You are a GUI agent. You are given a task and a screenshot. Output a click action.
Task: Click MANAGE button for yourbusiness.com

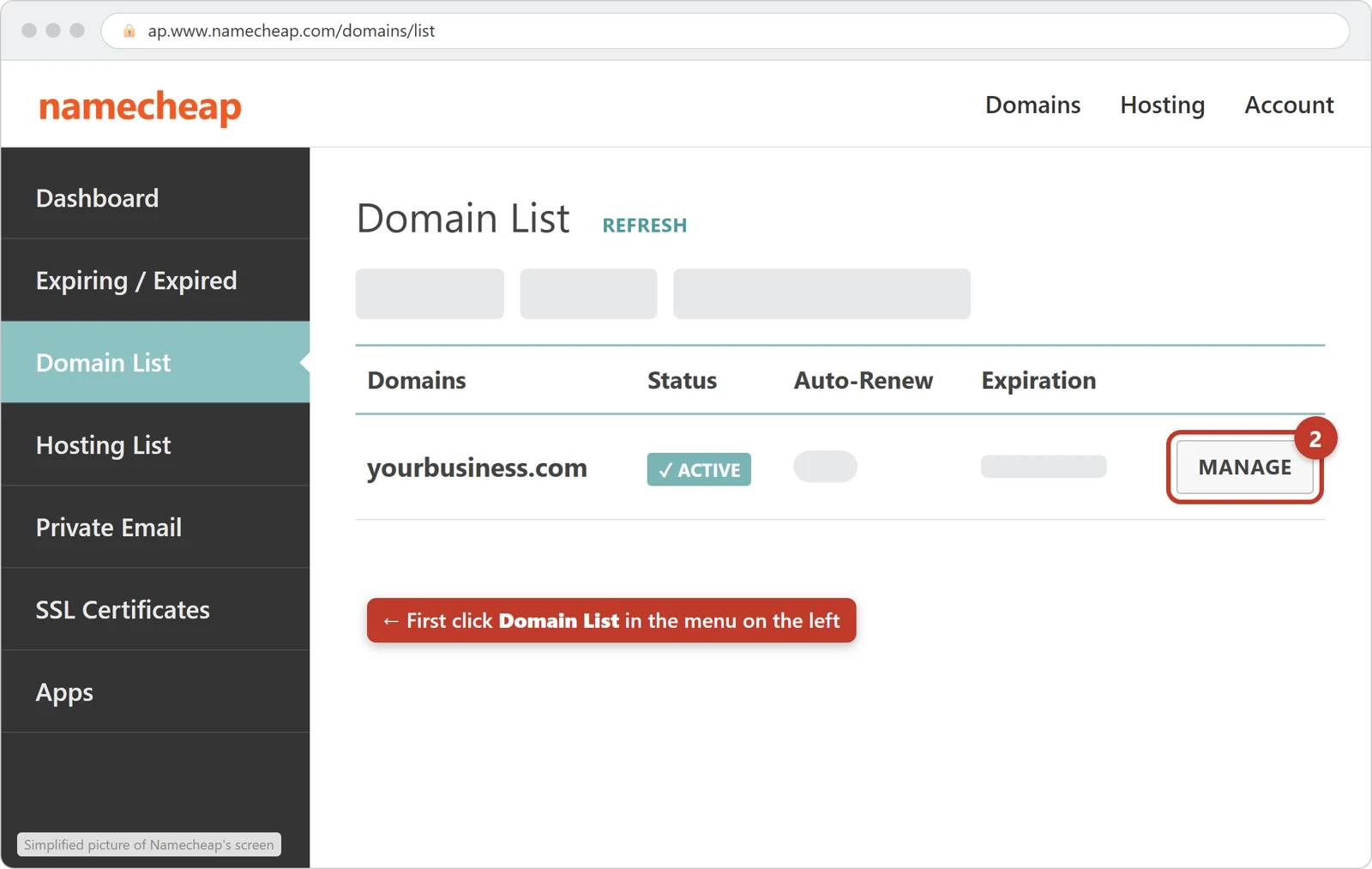[1244, 468]
